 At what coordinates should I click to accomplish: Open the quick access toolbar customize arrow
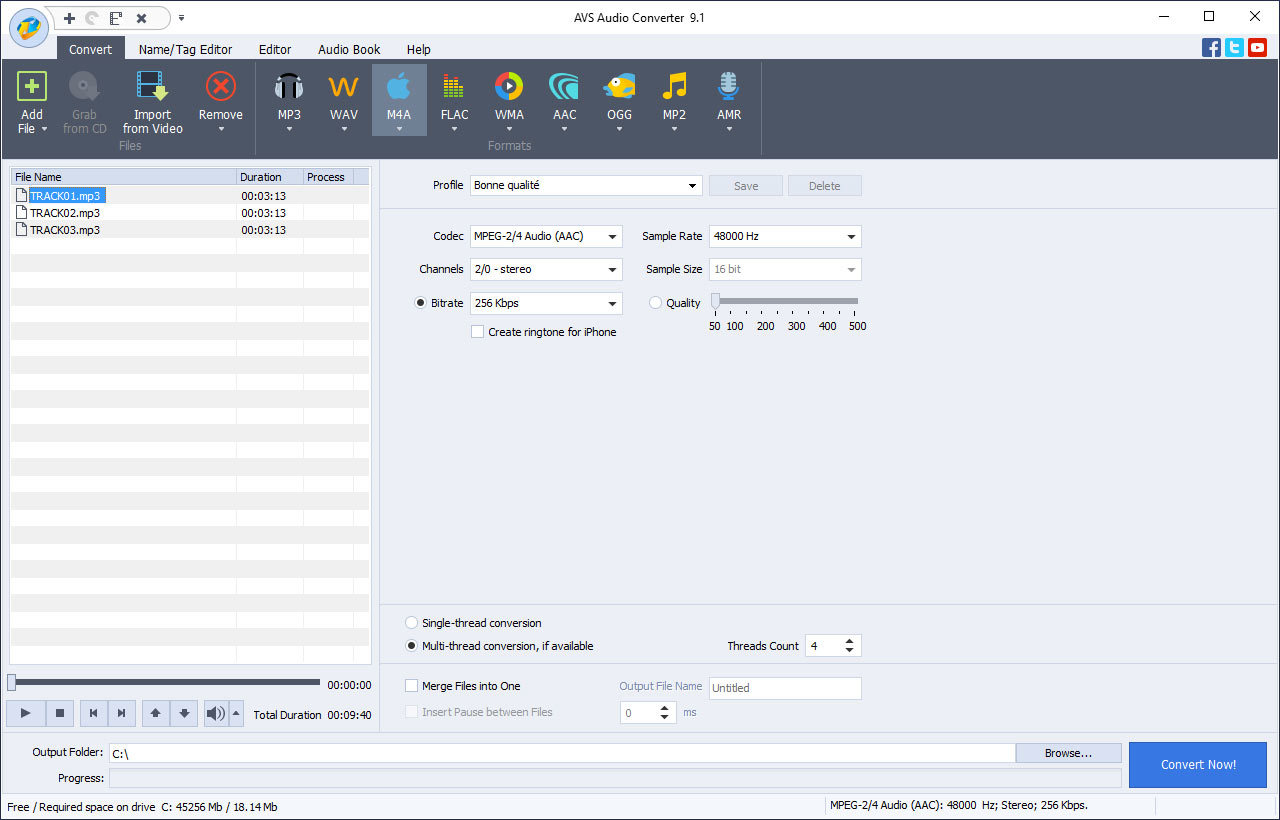click(x=181, y=18)
